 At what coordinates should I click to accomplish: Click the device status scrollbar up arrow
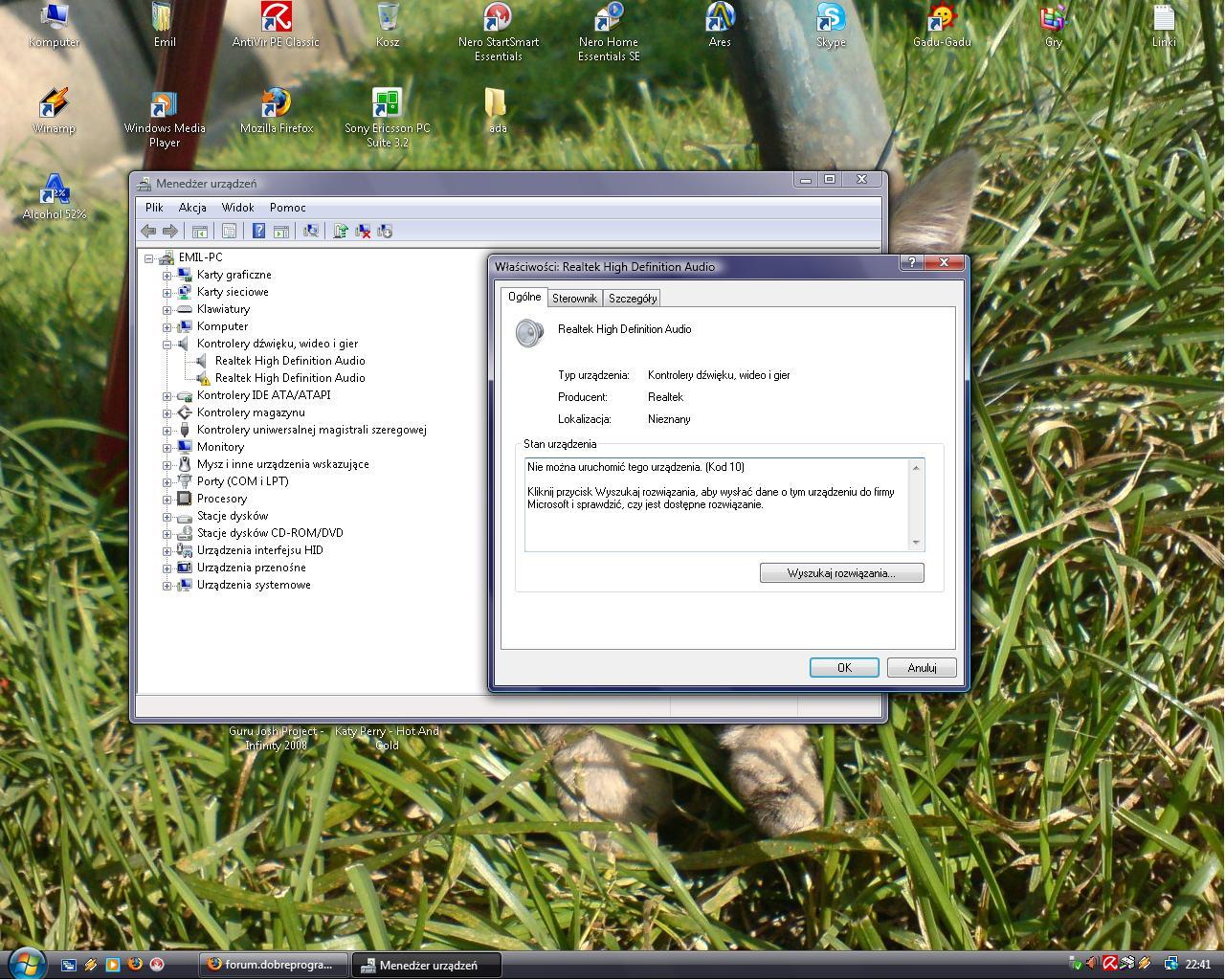(x=916, y=468)
